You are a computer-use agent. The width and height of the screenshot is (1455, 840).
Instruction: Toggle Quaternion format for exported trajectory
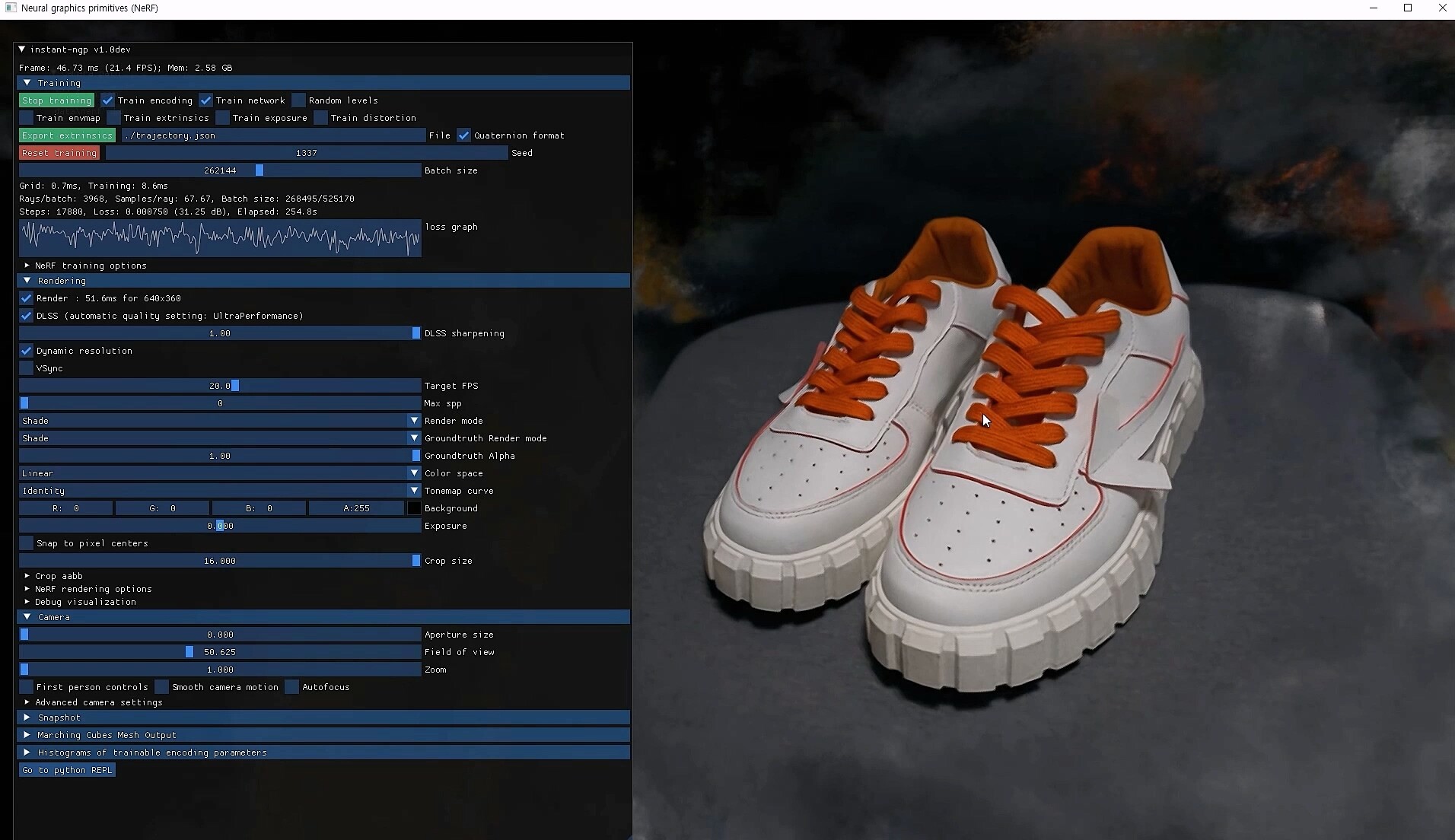coord(464,135)
